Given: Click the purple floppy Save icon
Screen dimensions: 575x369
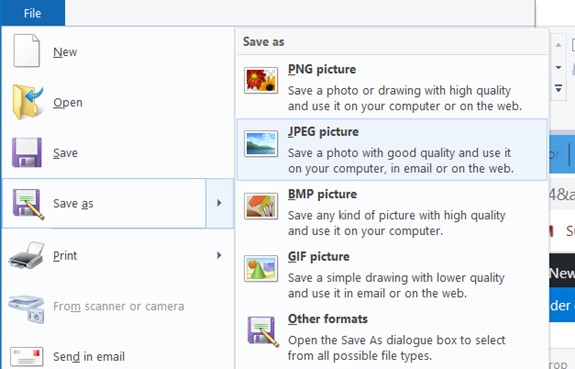Looking at the screenshot, I should [x=27, y=152].
